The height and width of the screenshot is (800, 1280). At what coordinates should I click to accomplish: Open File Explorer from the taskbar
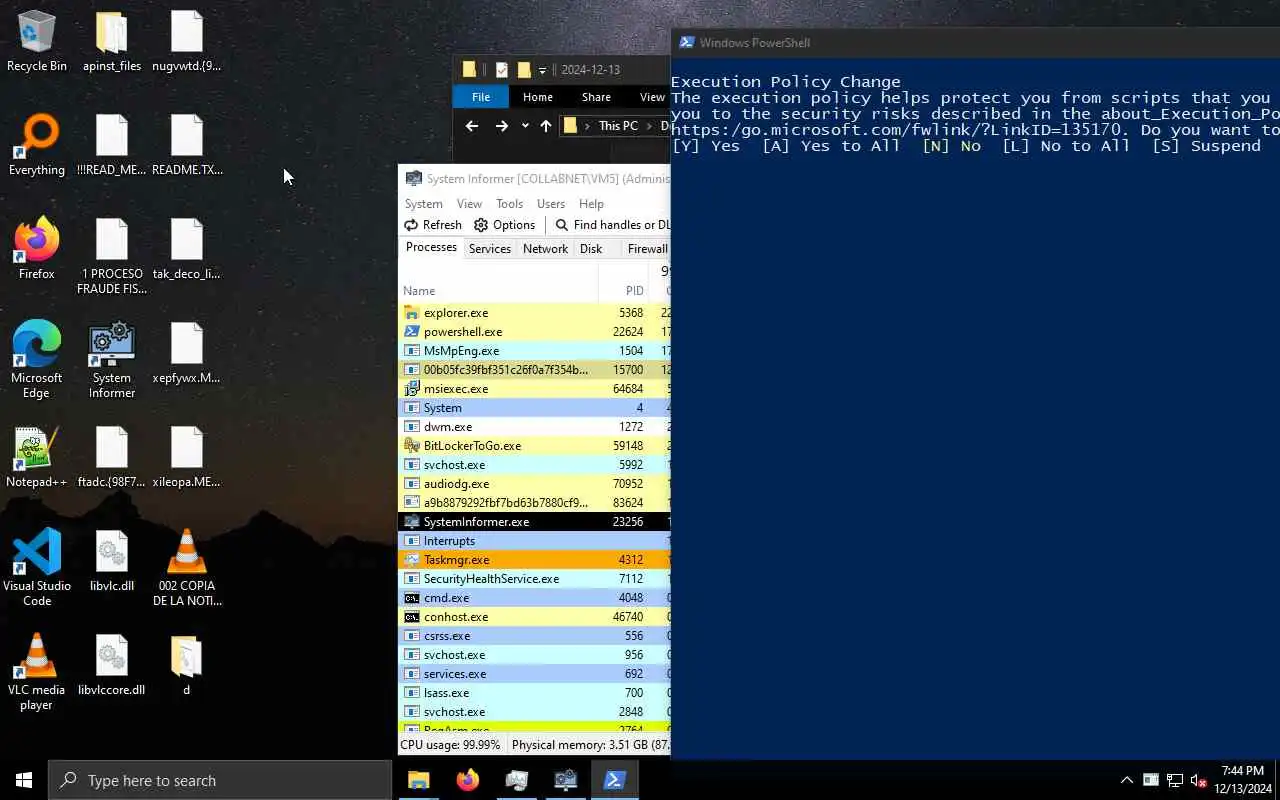coord(419,780)
